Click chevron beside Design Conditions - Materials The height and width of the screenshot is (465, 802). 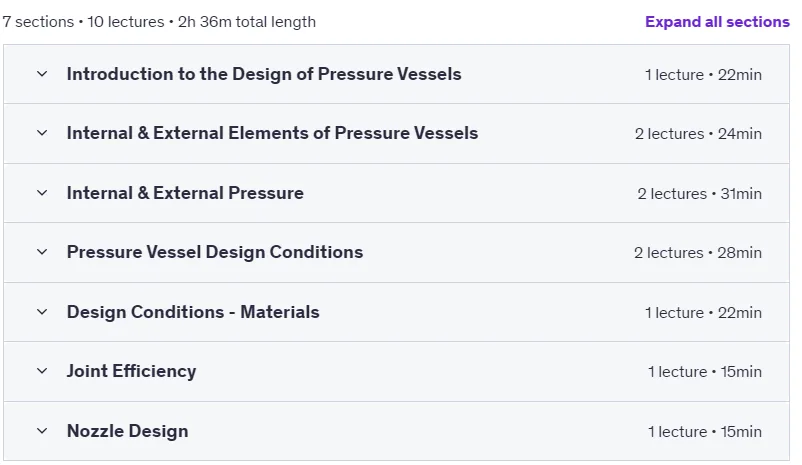tap(42, 312)
